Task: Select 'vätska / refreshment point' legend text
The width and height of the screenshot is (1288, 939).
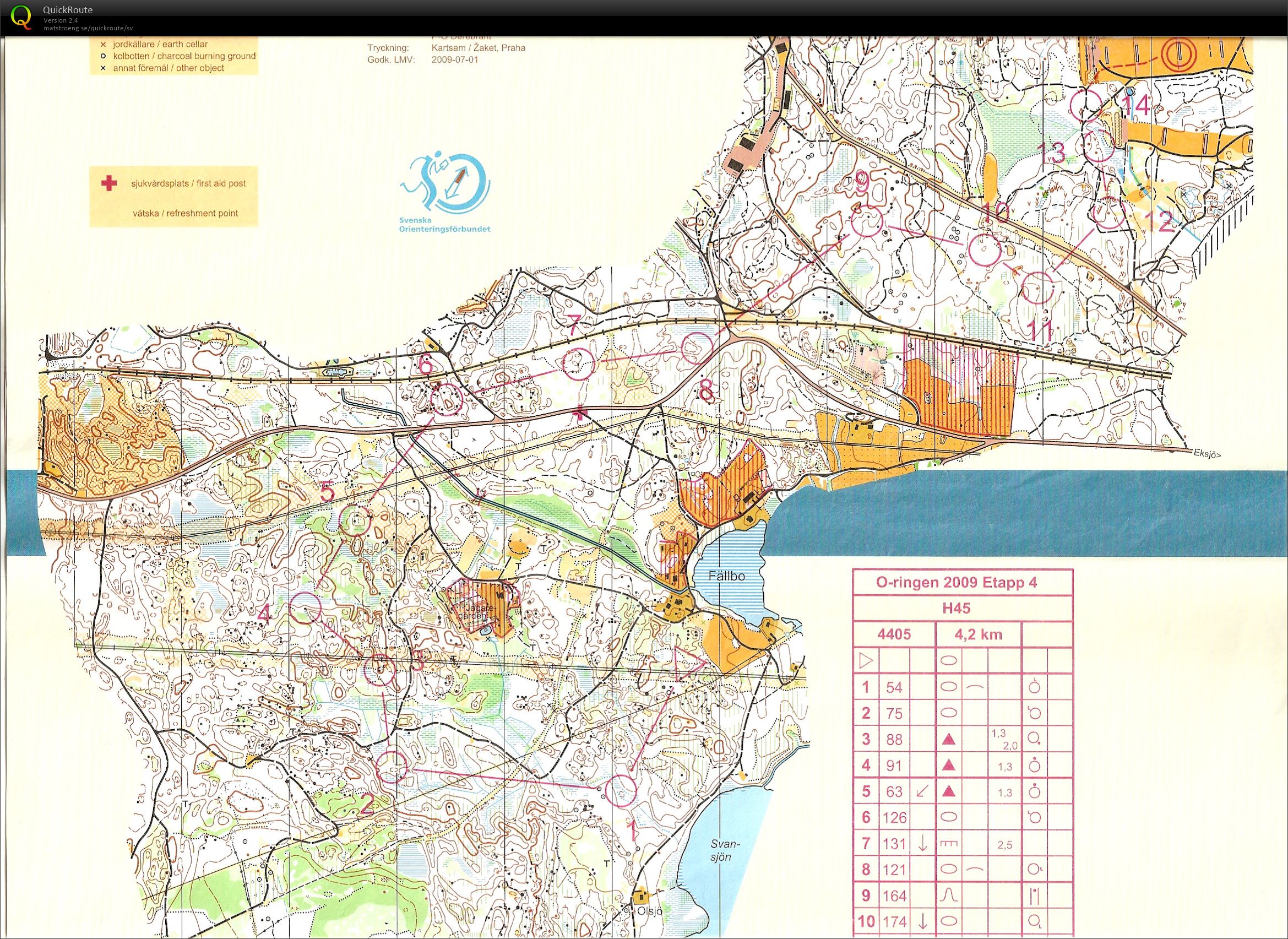Action: (186, 213)
